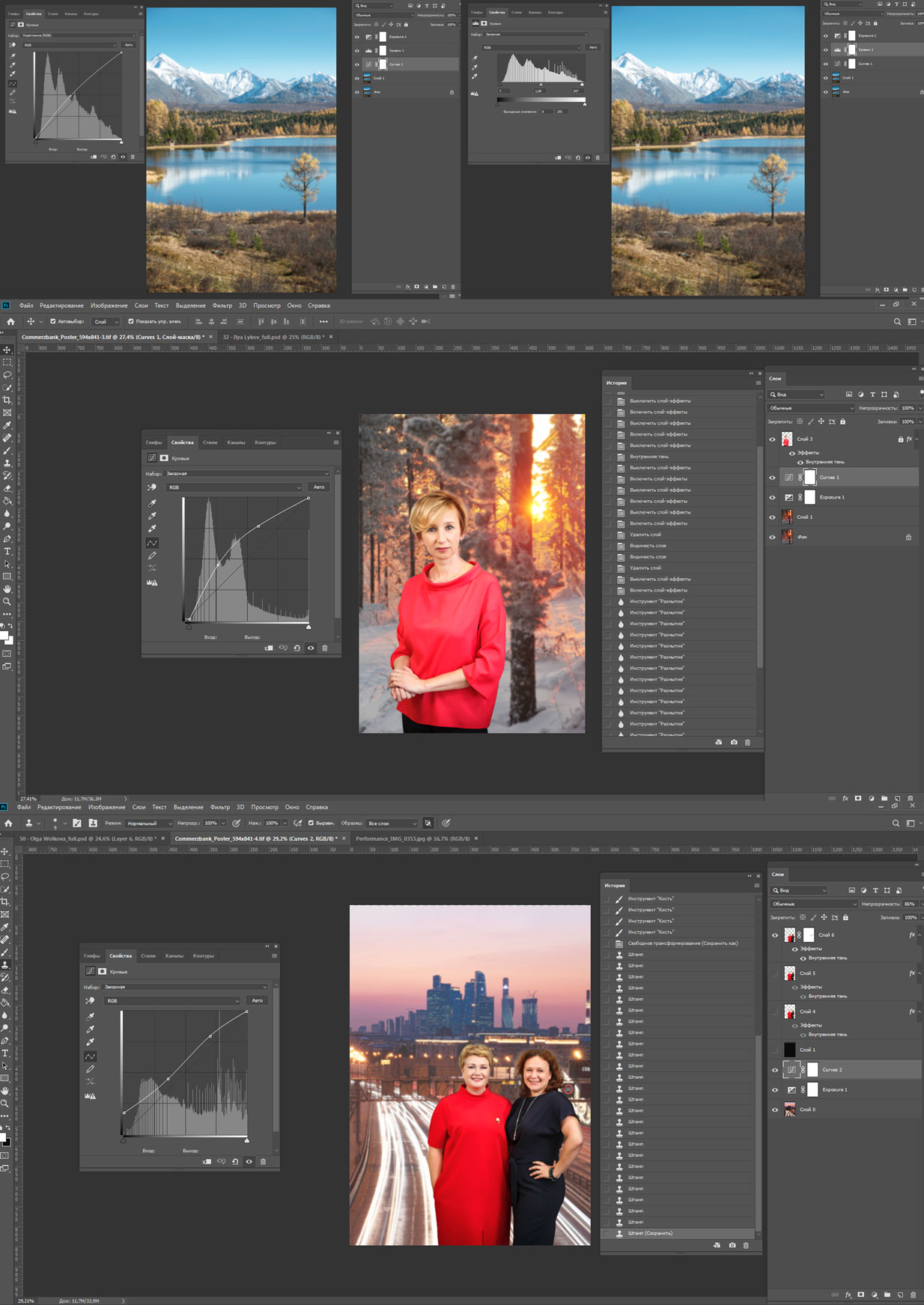Open the Образец Все слои dropdown

pyautogui.click(x=392, y=823)
